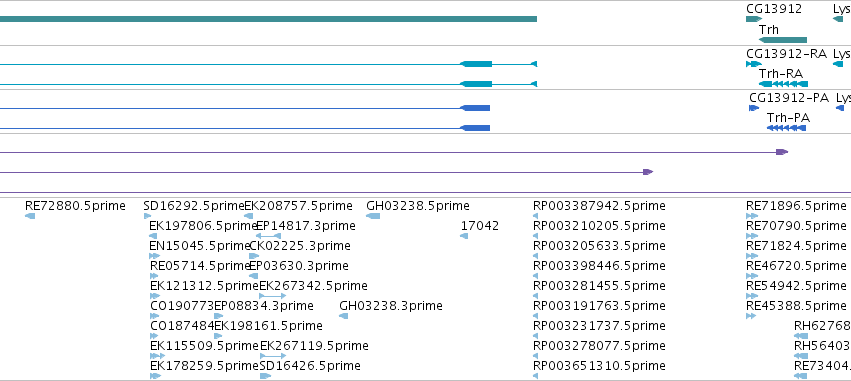
Task: Click RE71896.5prime label
Action: pyautogui.click(x=796, y=206)
